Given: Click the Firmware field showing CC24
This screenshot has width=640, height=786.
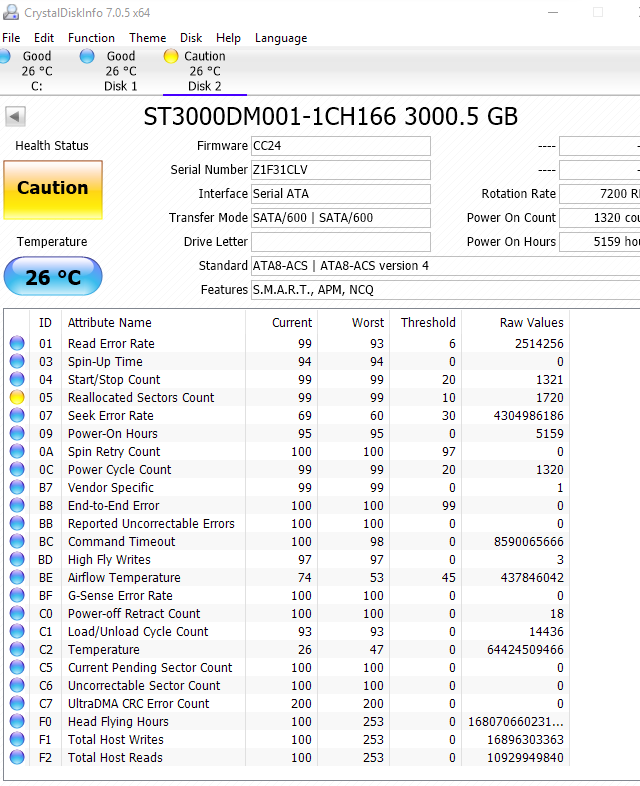Looking at the screenshot, I should 340,146.
